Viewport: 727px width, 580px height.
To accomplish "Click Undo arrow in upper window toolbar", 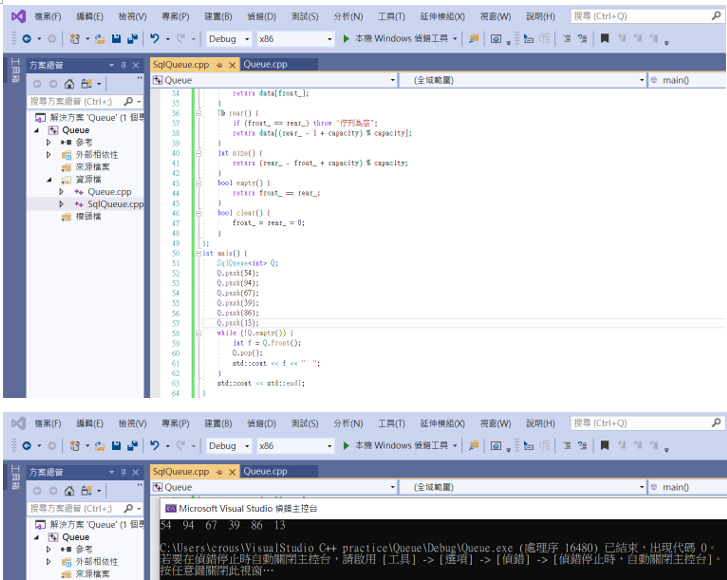I will [155, 39].
